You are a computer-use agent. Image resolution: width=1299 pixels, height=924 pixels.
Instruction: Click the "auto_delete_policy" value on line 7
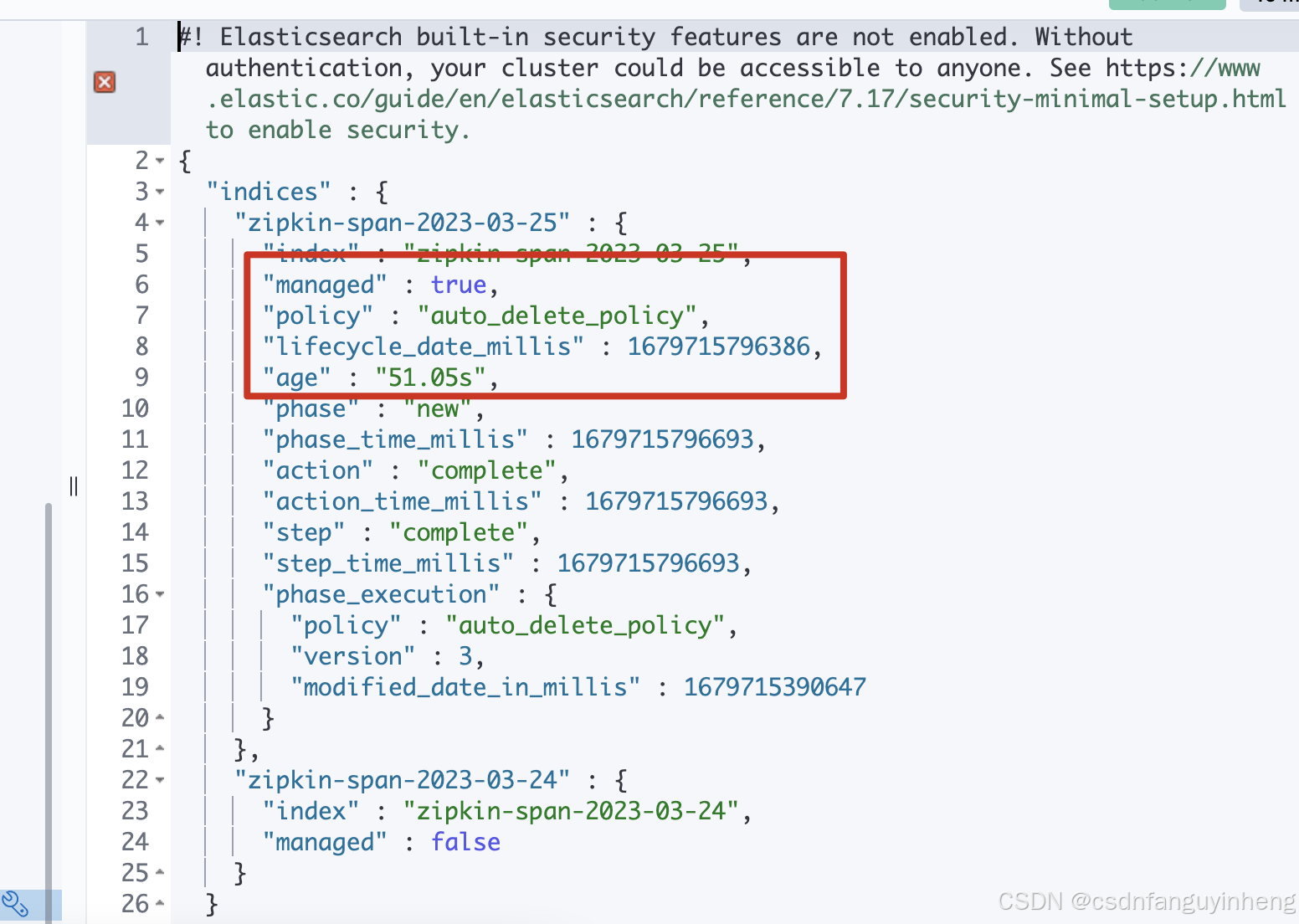(557, 316)
